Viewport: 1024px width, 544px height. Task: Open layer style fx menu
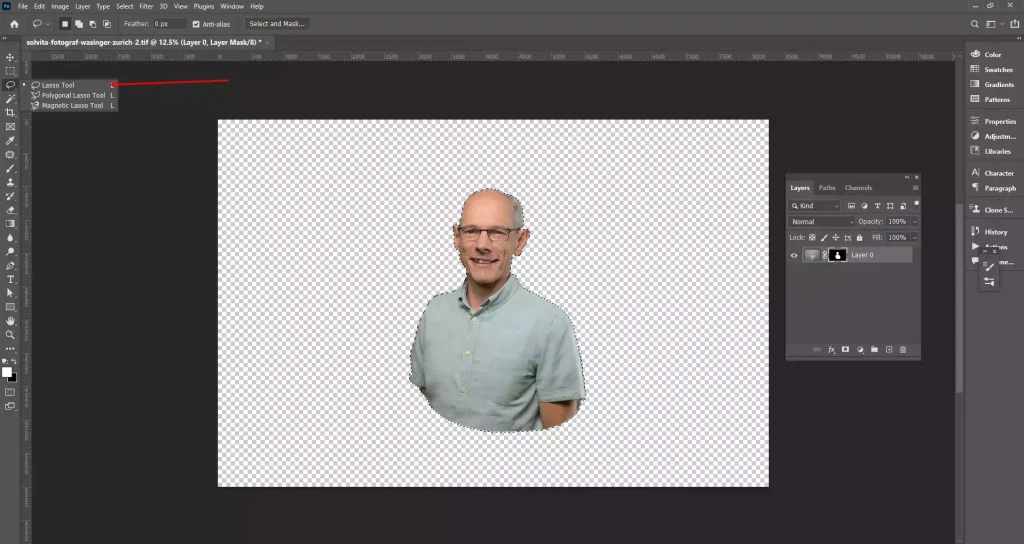click(x=831, y=350)
